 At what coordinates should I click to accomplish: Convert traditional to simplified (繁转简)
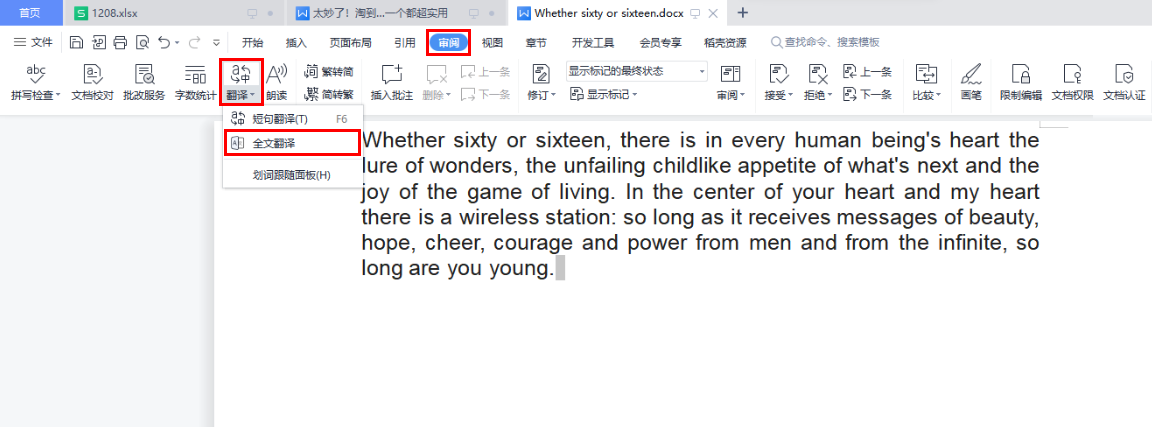tap(328, 72)
